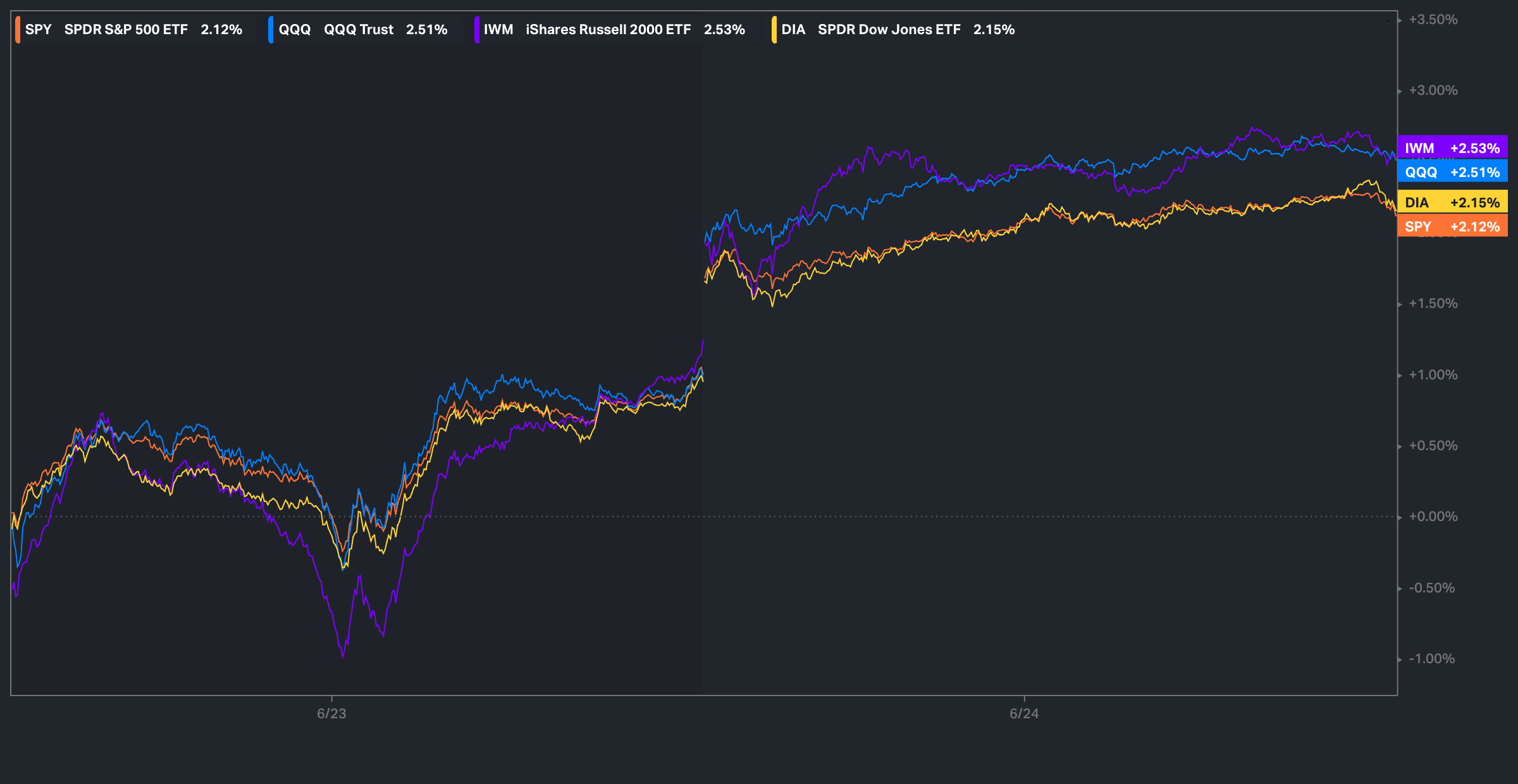Viewport: 1518px width, 784px height.
Task: Click the 6/24 date label on the x-axis
Action: tap(1024, 714)
